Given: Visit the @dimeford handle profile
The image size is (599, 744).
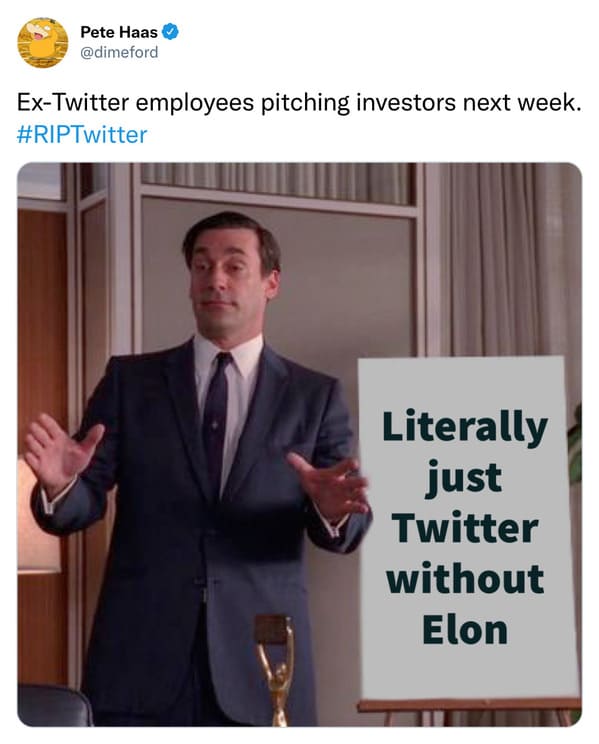Looking at the screenshot, I should point(119,52).
